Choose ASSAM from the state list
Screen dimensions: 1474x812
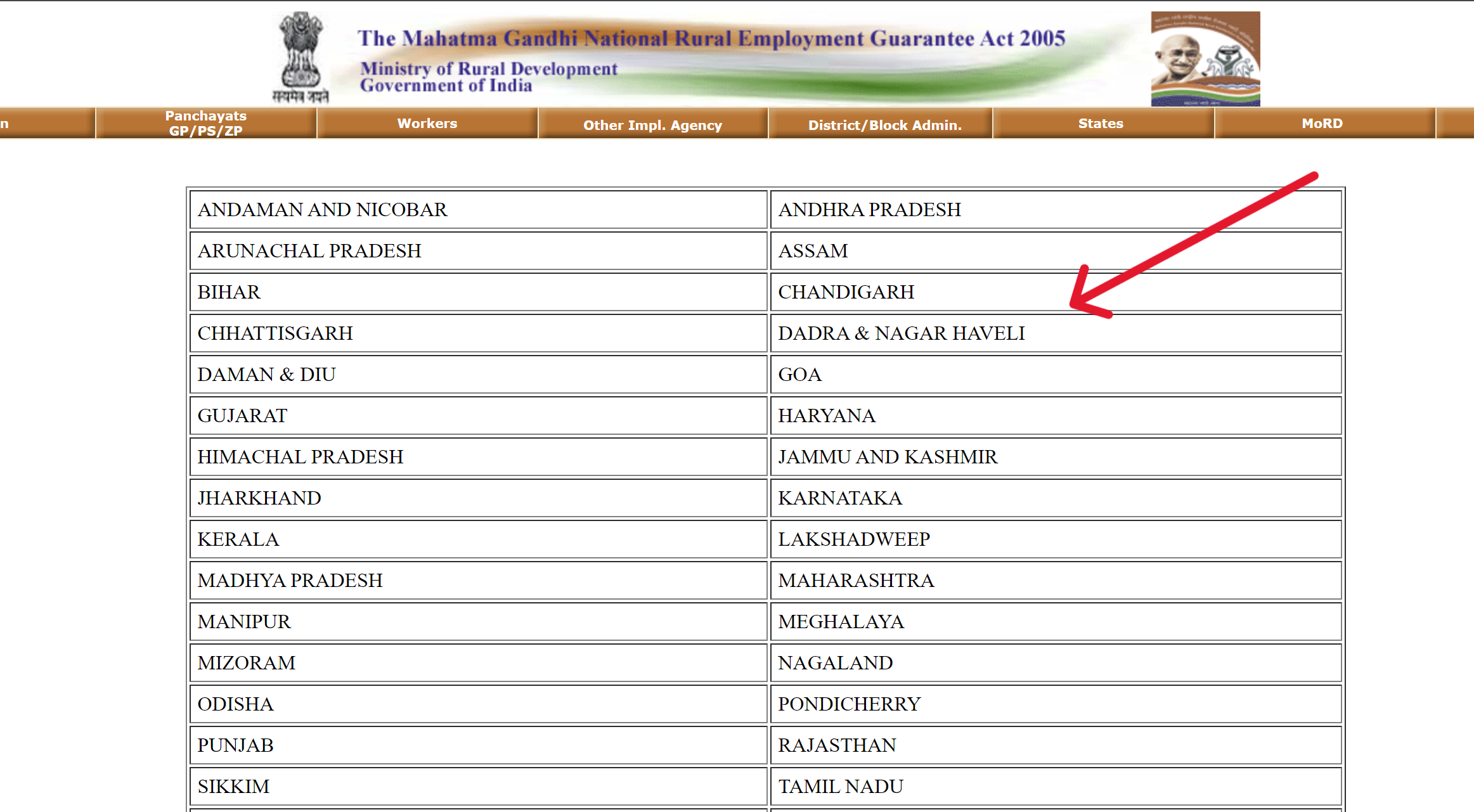(x=813, y=251)
